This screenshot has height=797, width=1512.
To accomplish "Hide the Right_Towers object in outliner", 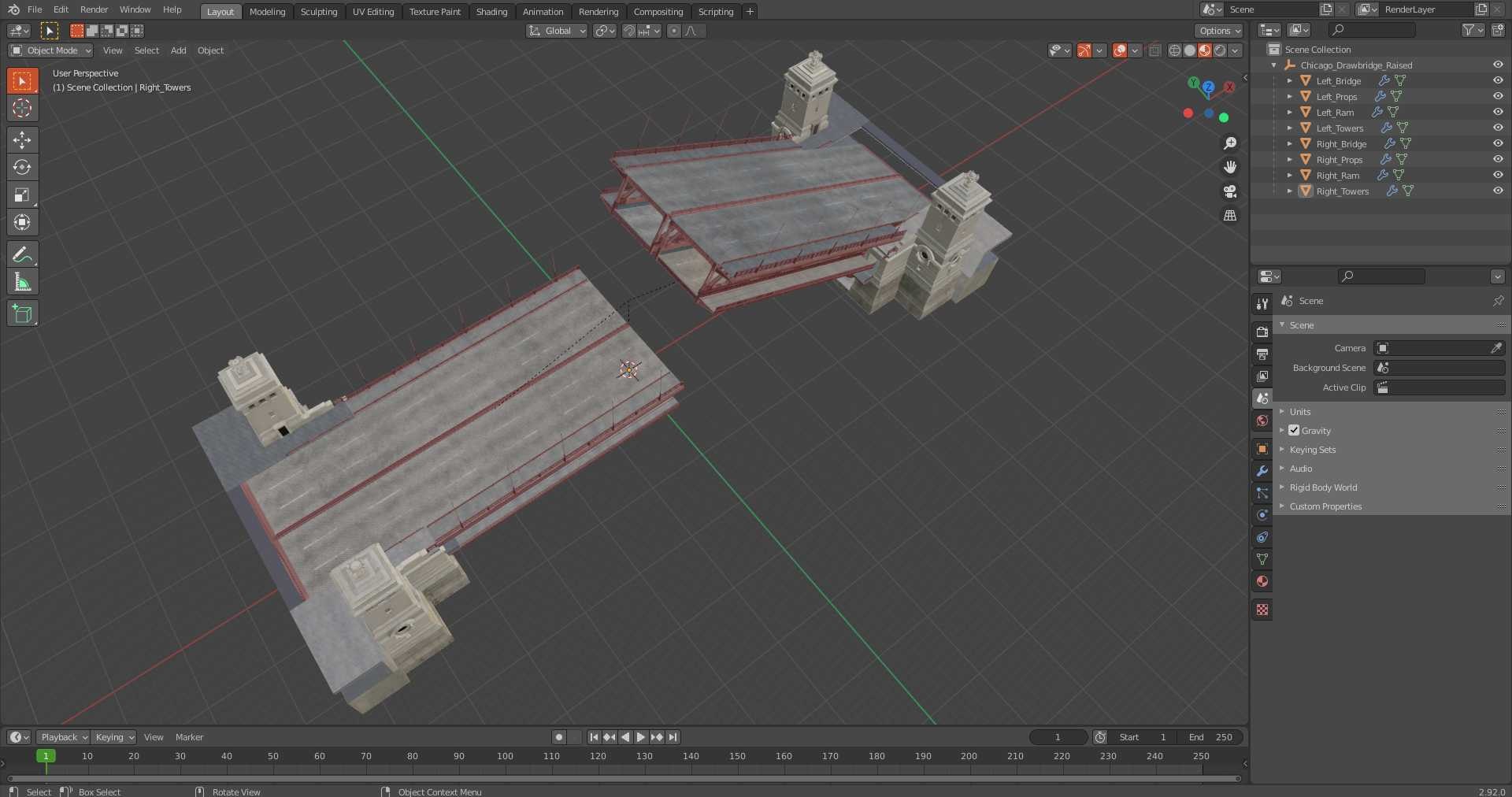I will tap(1497, 191).
